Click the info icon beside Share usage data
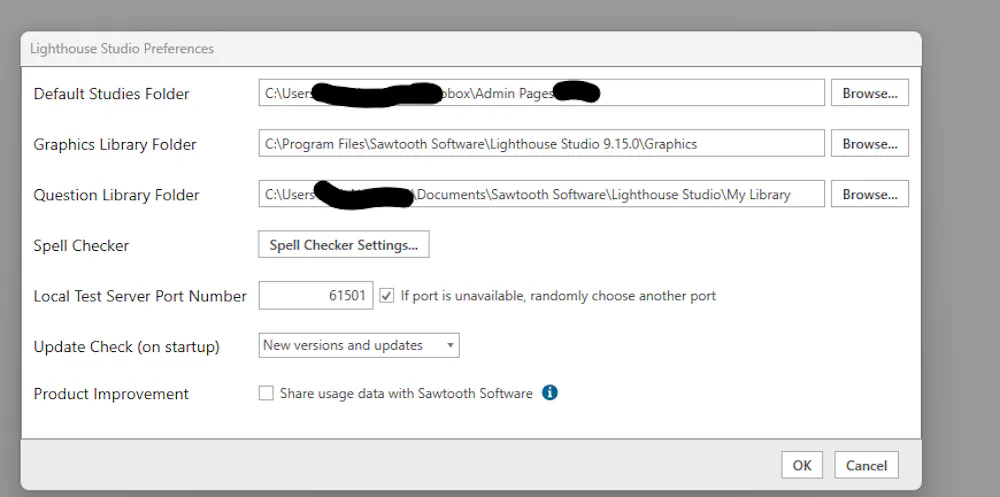Screen dimensions: 1000x497 point(550,392)
